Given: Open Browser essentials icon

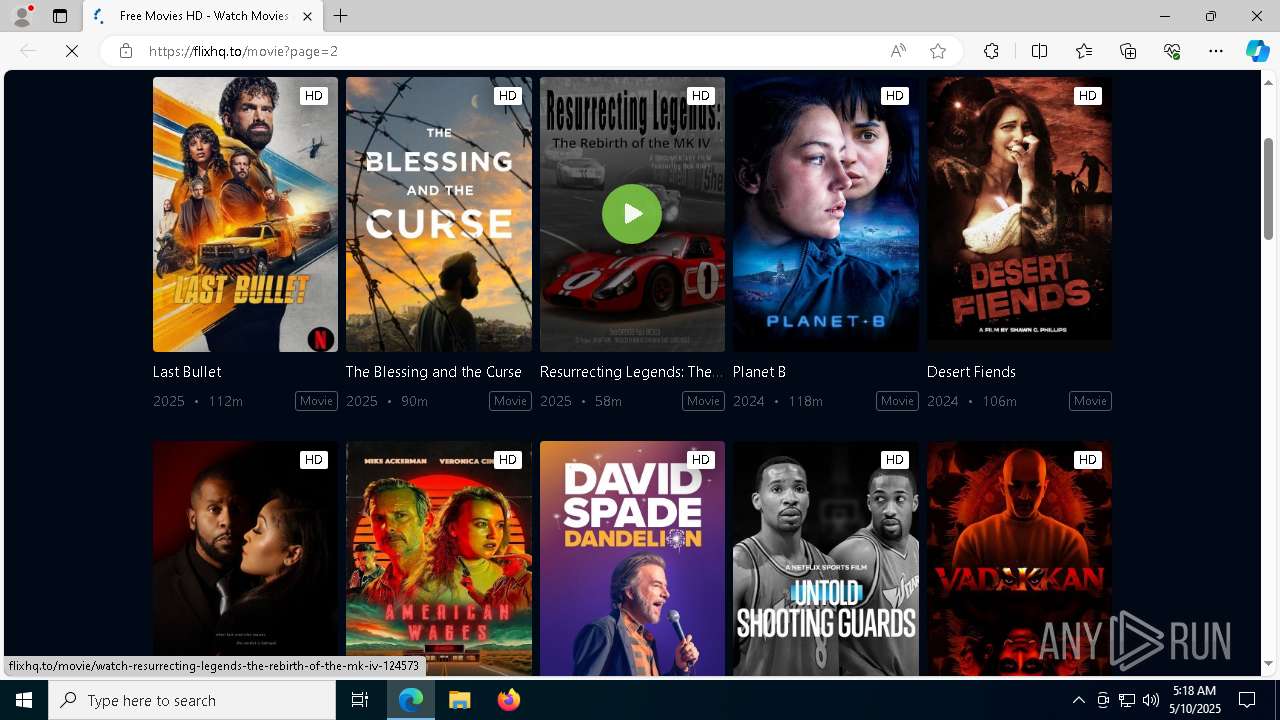Looking at the screenshot, I should (1172, 51).
